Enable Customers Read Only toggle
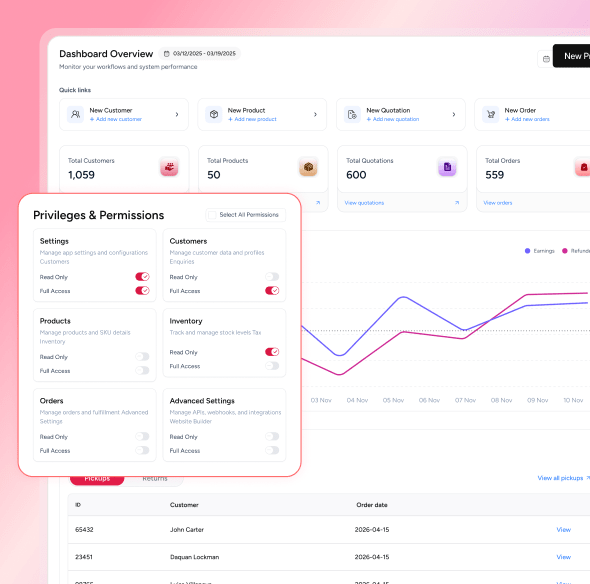The width and height of the screenshot is (590, 584). pos(272,277)
